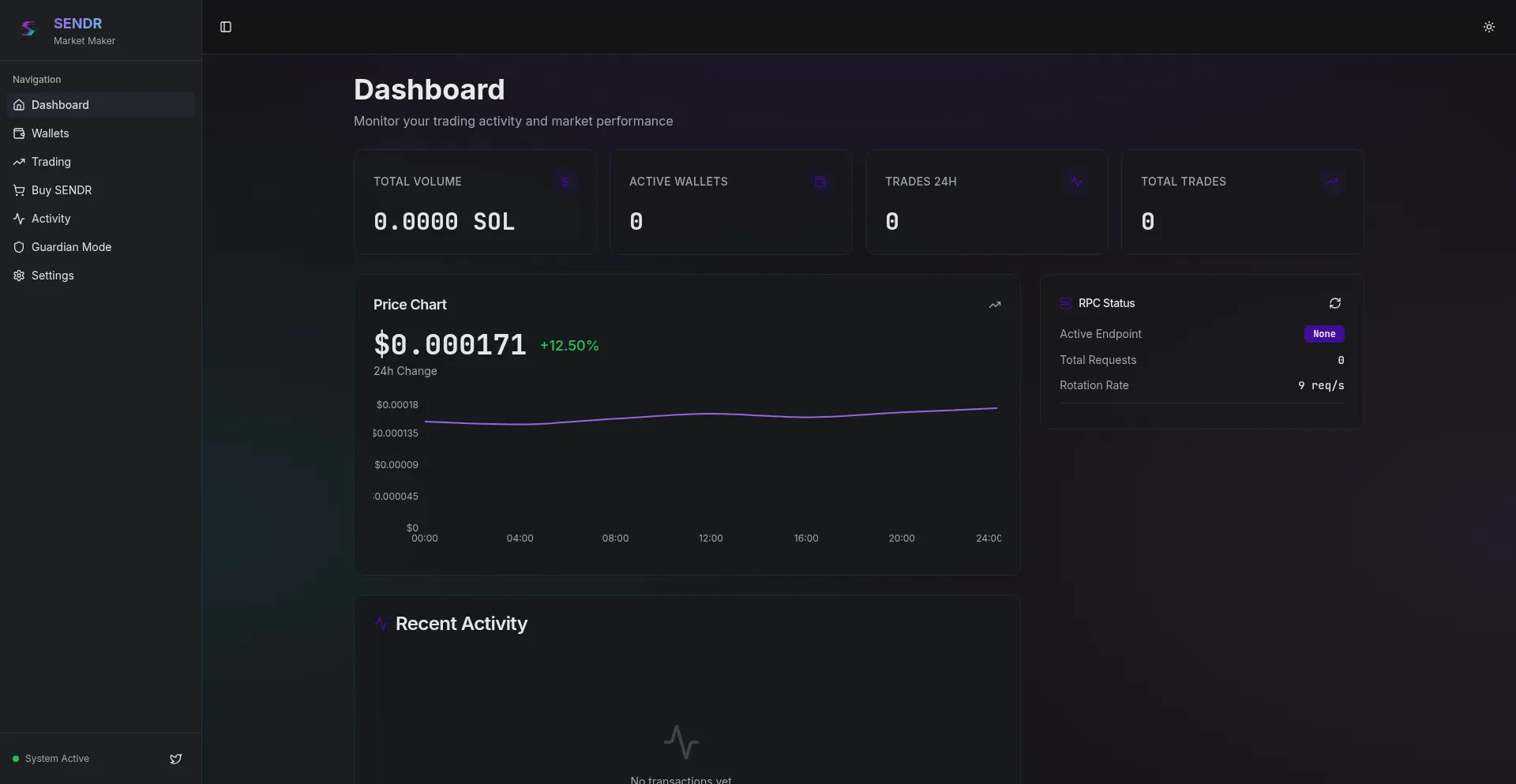This screenshot has height=784, width=1516.
Task: Select Activity in the navigation
Action: tap(51, 219)
